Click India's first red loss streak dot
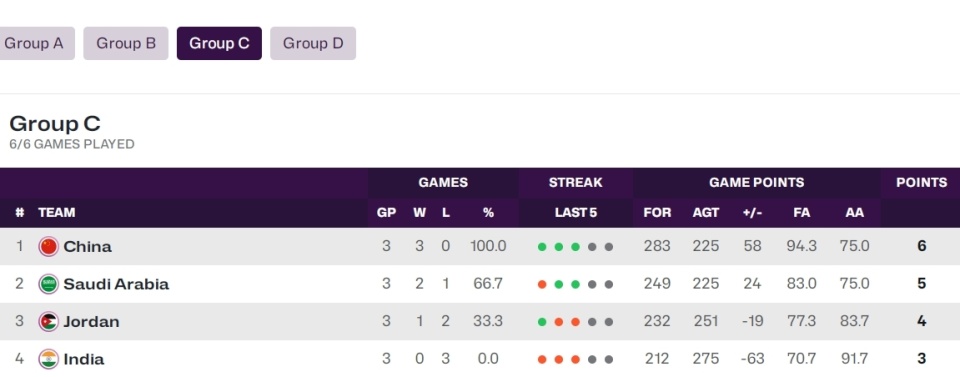The width and height of the screenshot is (960, 377). click(542, 359)
